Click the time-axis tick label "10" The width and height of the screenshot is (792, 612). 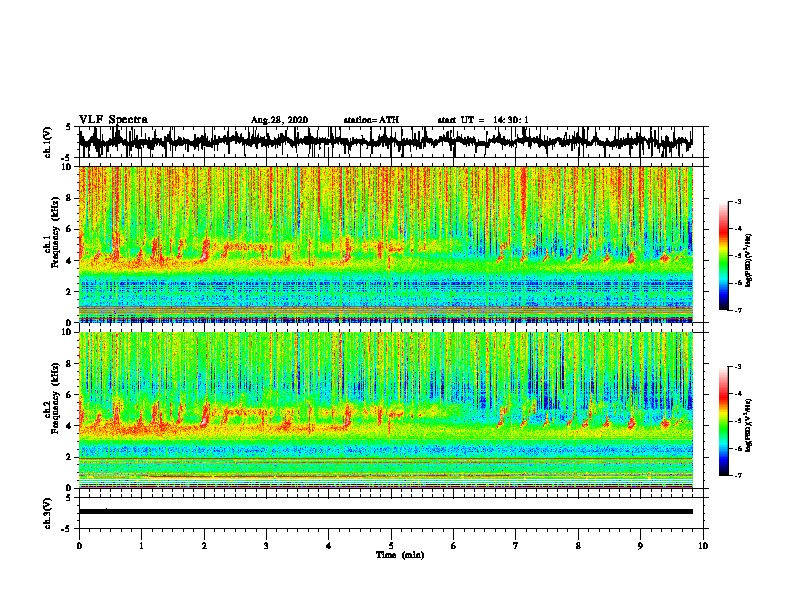coord(703,546)
